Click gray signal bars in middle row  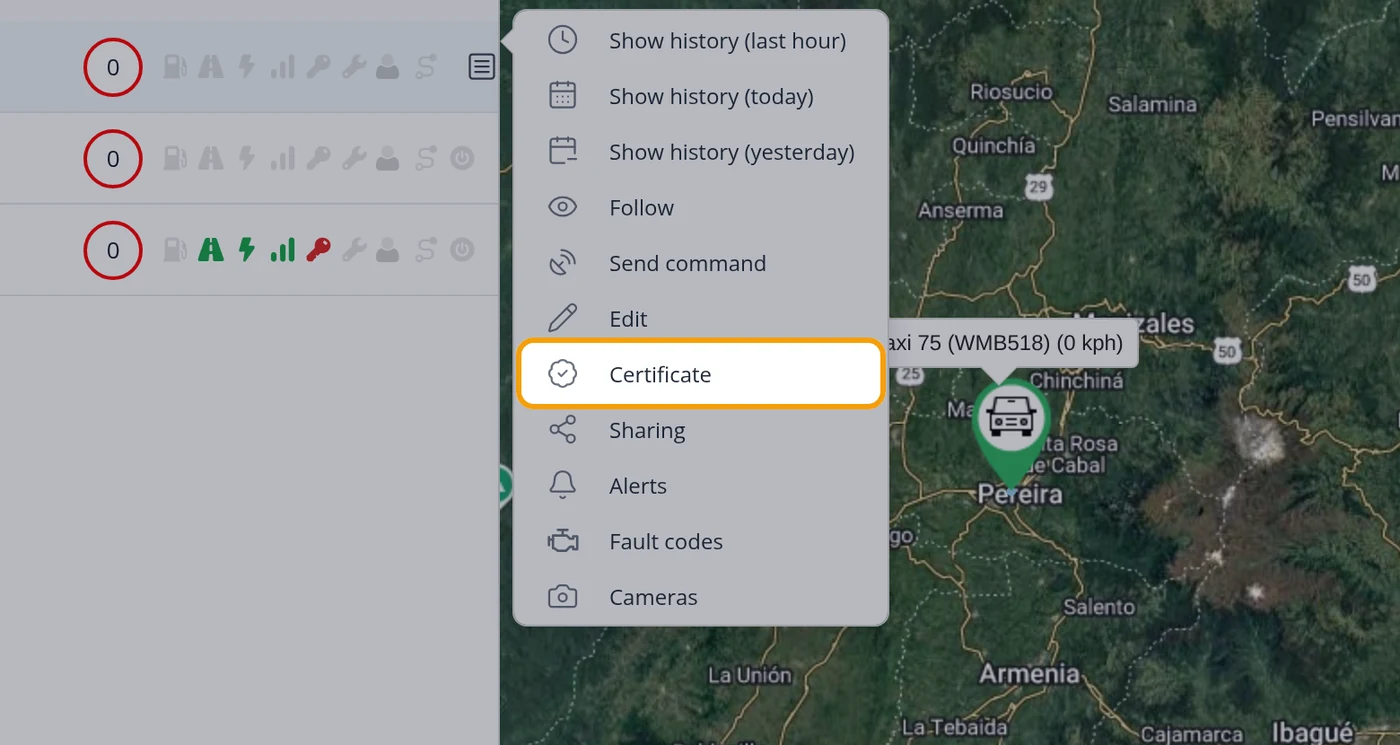pyautogui.click(x=283, y=158)
